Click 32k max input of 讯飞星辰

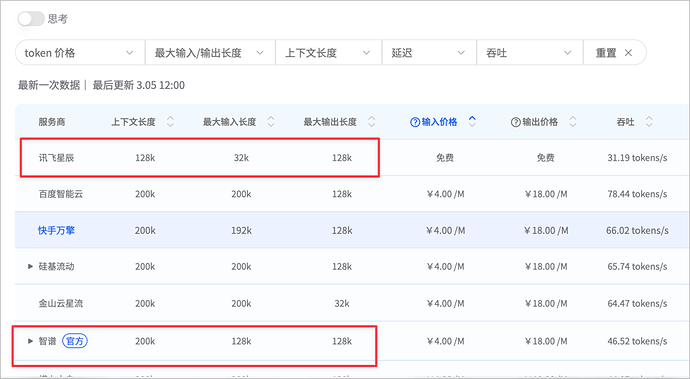point(241,158)
